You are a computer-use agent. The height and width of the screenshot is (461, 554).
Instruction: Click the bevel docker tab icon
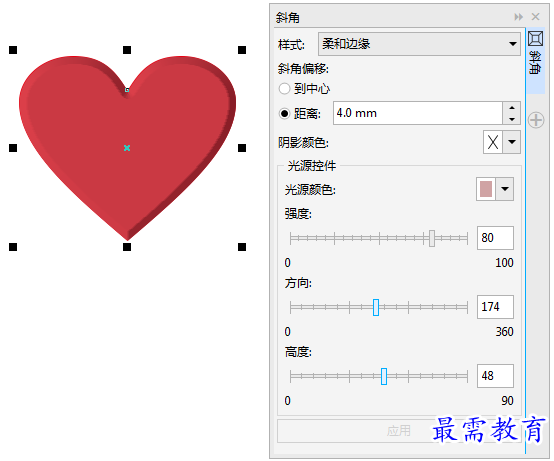[x=535, y=39]
